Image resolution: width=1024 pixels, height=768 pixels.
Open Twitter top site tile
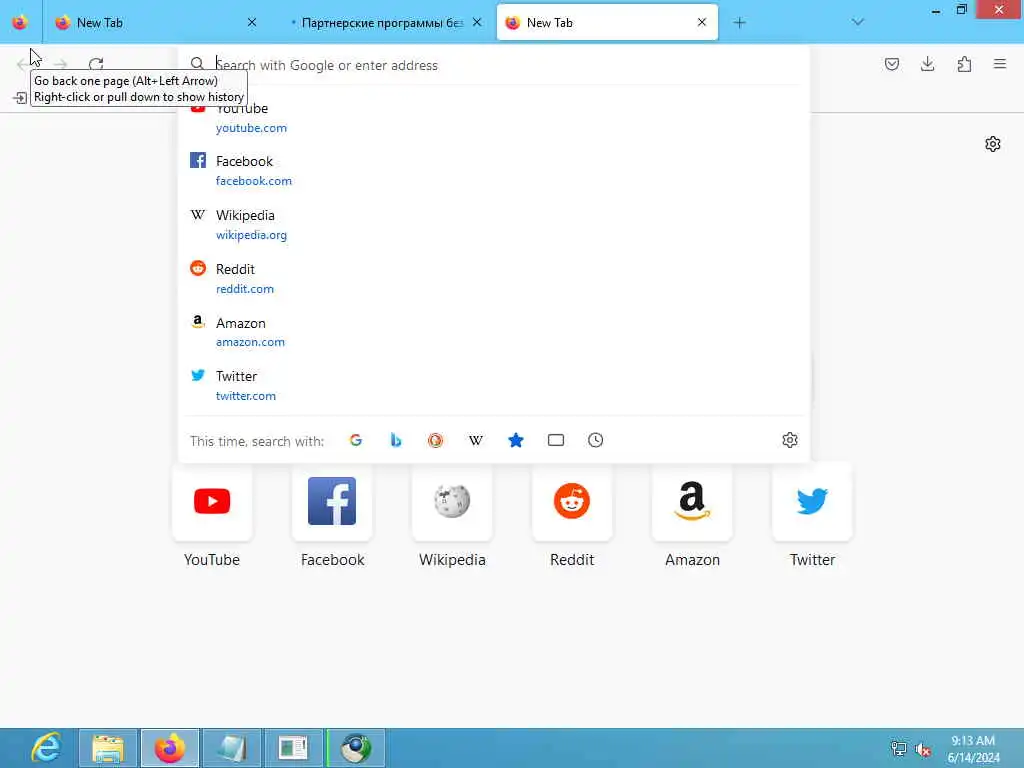click(812, 502)
